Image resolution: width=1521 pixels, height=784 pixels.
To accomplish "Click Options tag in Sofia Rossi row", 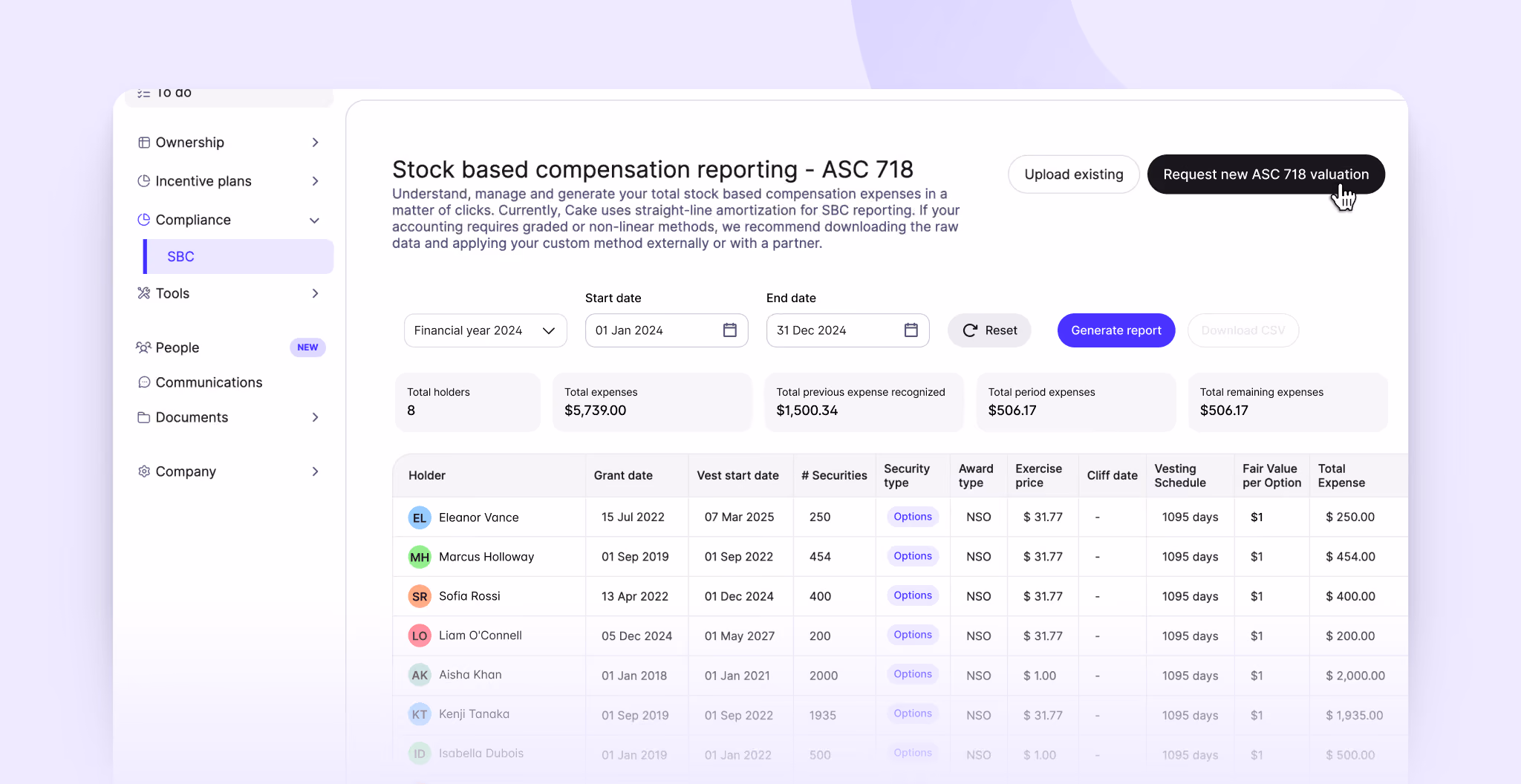I will [913, 595].
